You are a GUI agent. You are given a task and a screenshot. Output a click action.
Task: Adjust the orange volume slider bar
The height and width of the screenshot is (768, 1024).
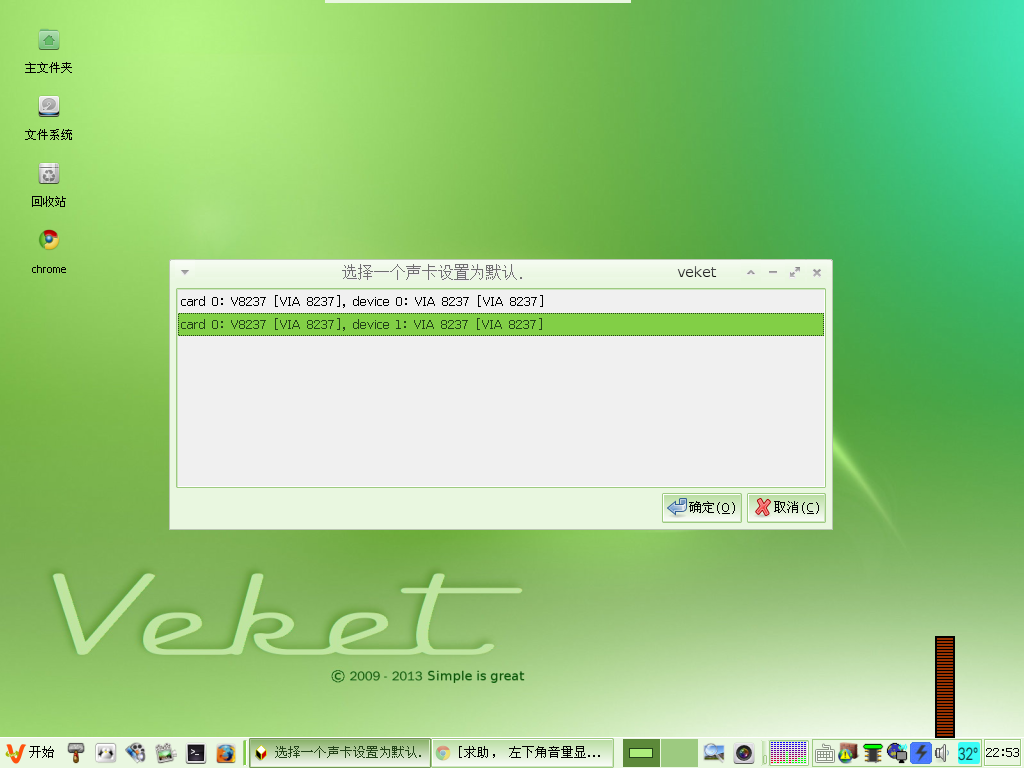945,687
